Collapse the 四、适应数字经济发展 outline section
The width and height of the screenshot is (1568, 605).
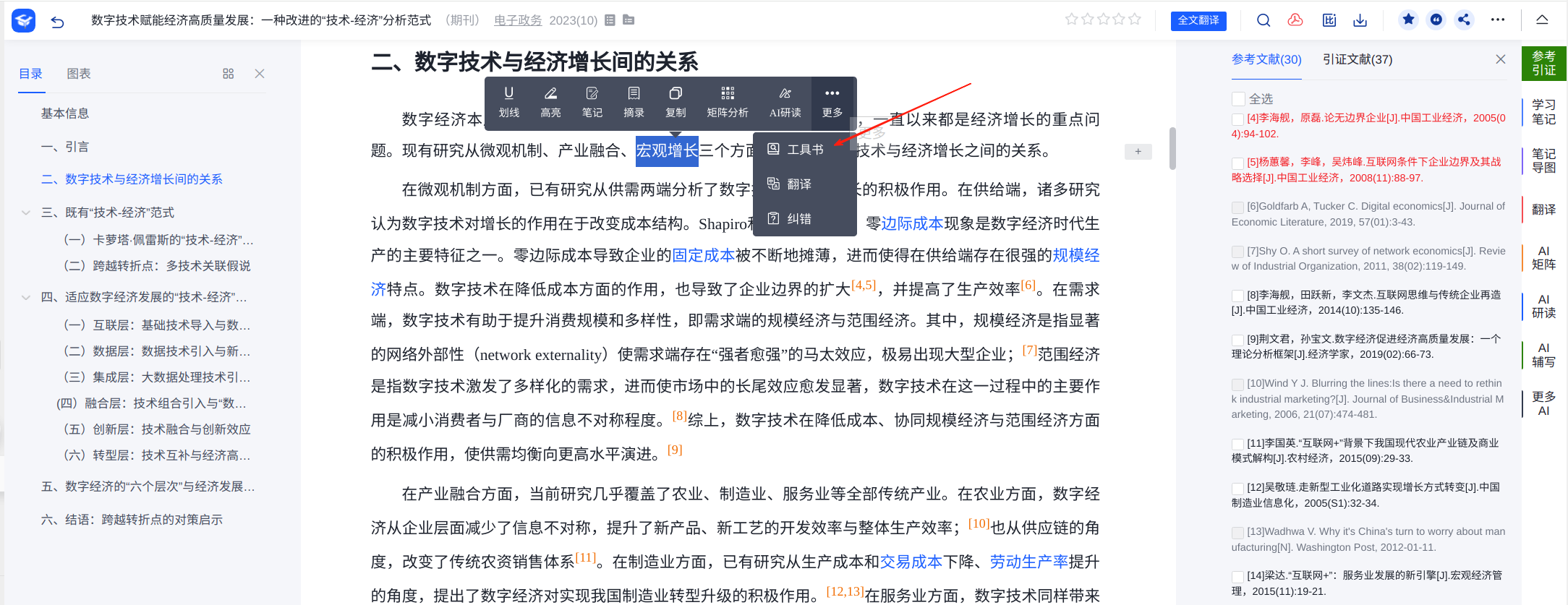[26, 297]
